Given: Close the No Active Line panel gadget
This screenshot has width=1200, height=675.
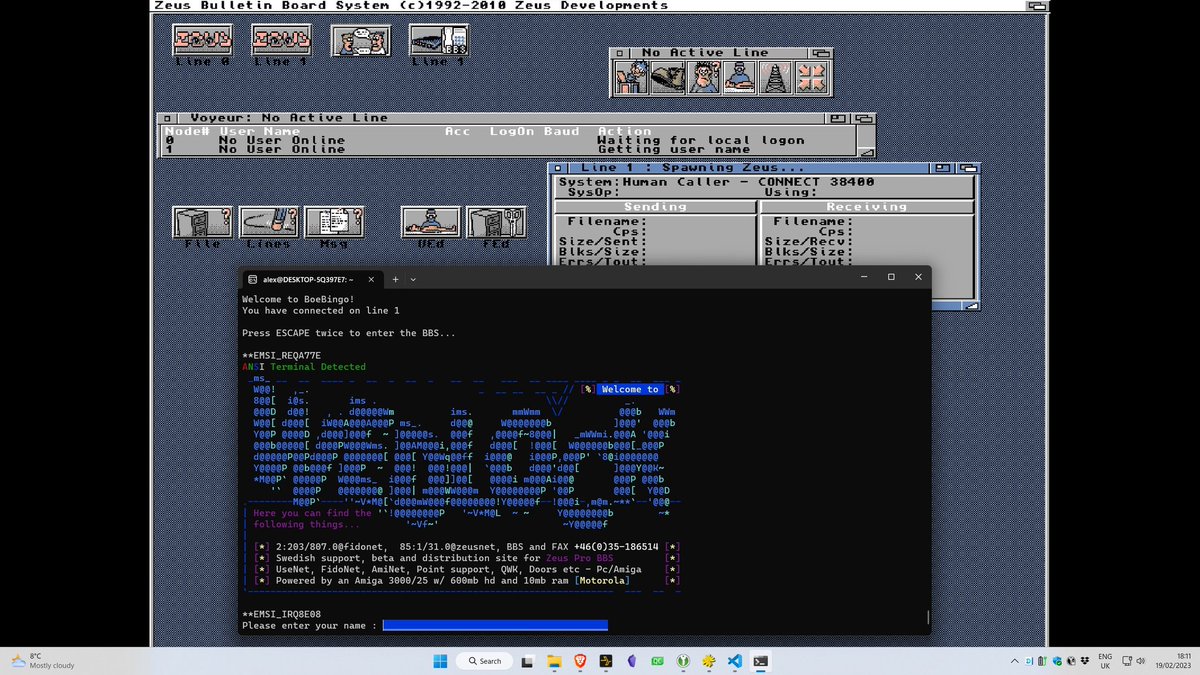Looking at the screenshot, I should tap(621, 52).
